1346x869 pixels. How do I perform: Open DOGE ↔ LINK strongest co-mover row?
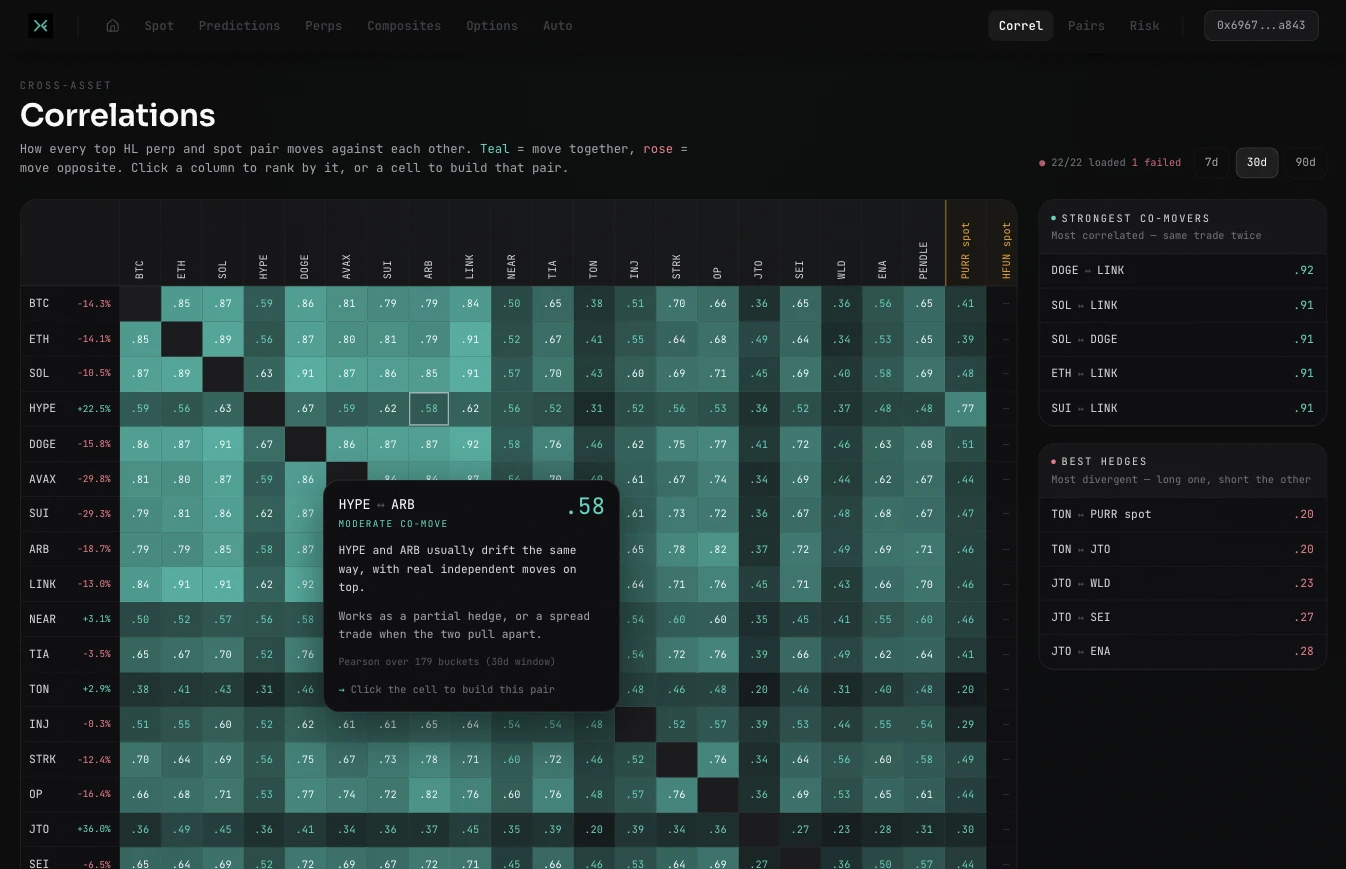(1182, 270)
